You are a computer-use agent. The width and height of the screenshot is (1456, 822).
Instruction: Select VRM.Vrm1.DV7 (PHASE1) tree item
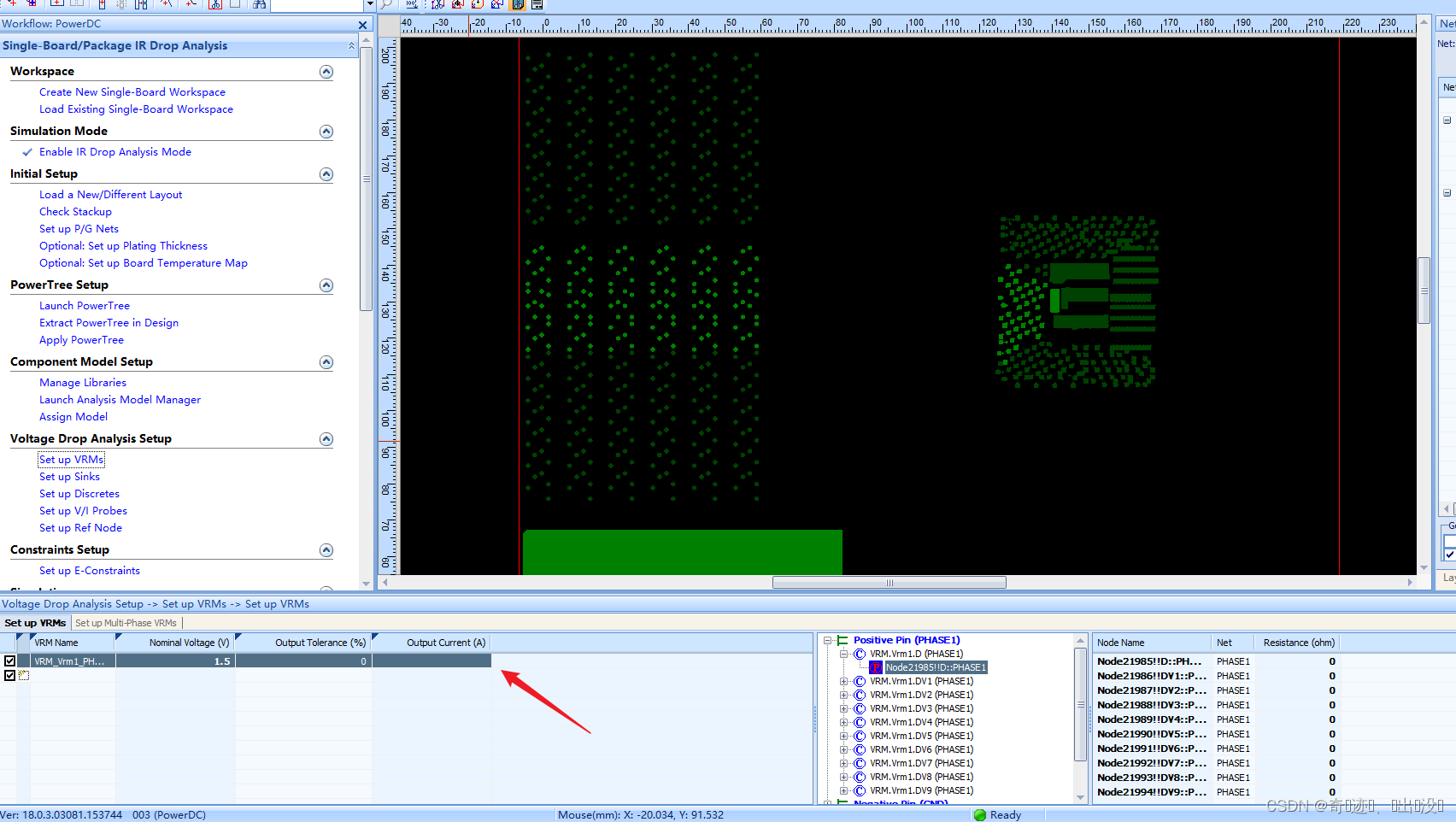click(921, 763)
